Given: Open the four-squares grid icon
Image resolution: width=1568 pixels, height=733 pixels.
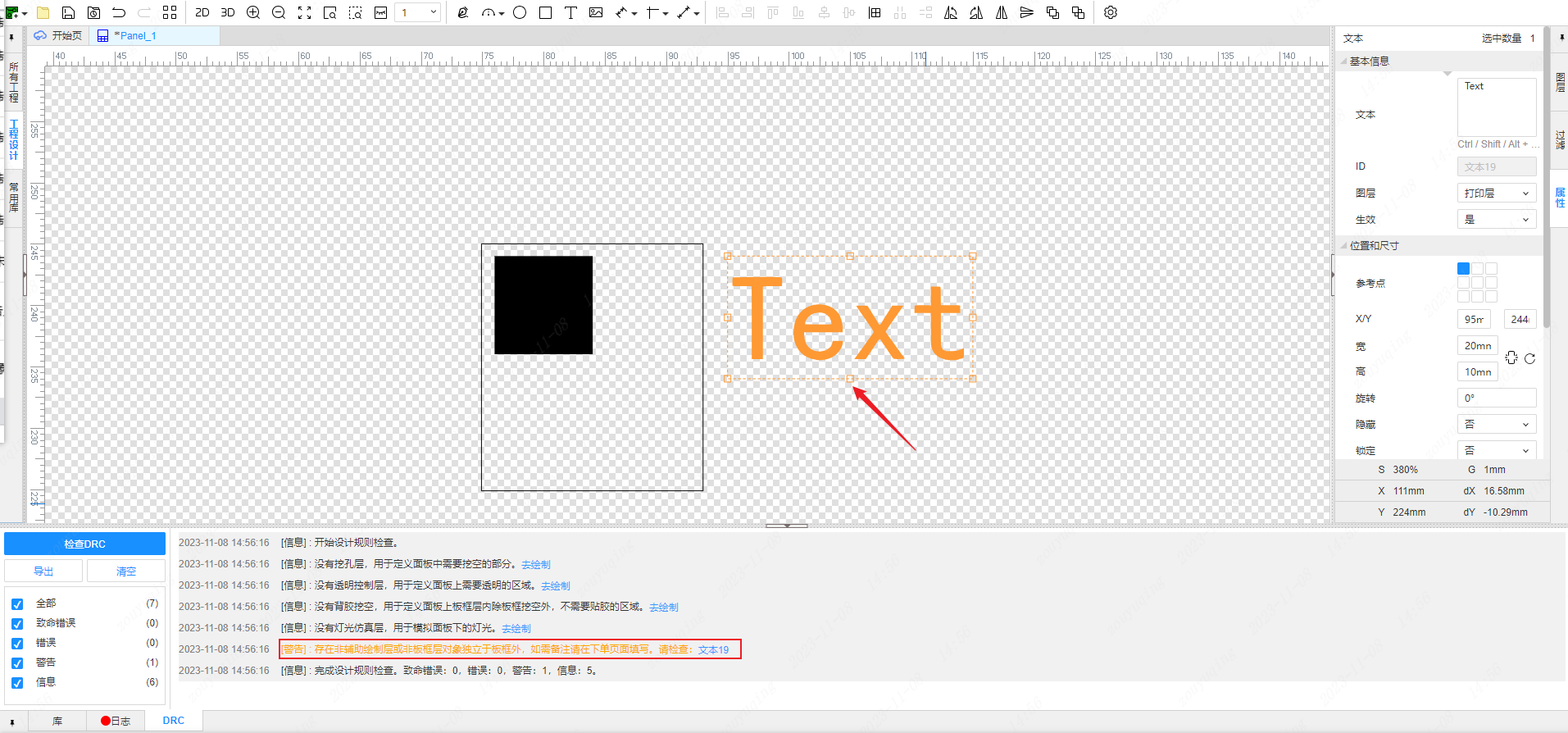Looking at the screenshot, I should click(170, 12).
